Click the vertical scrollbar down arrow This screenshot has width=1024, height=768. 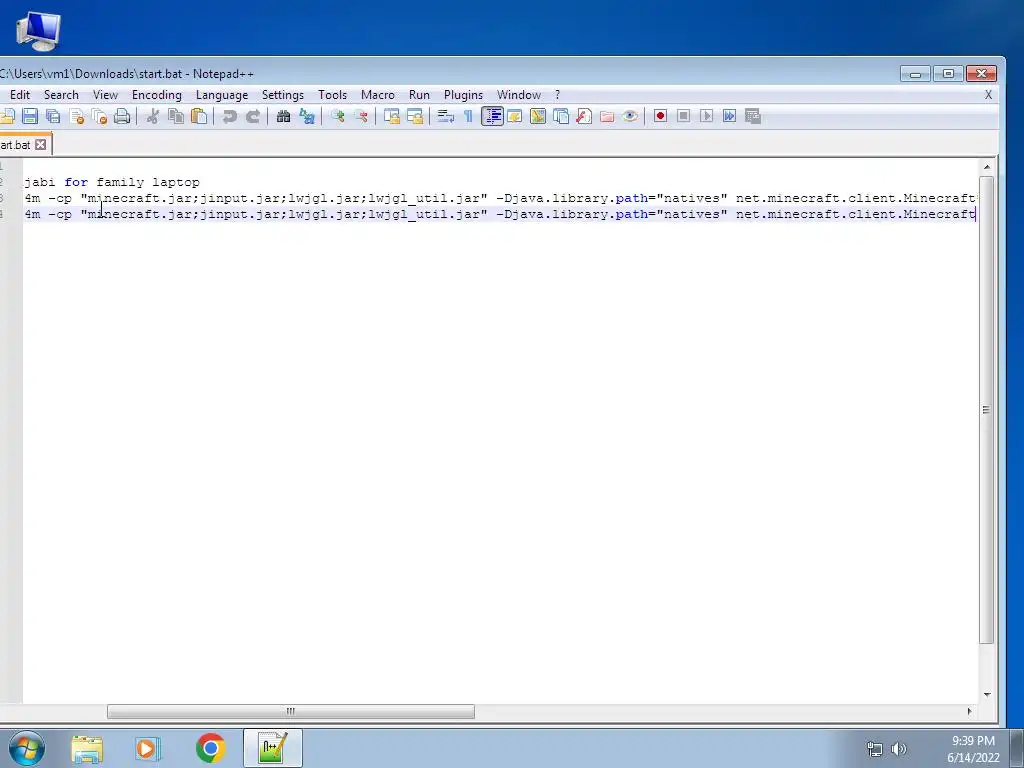coord(987,695)
